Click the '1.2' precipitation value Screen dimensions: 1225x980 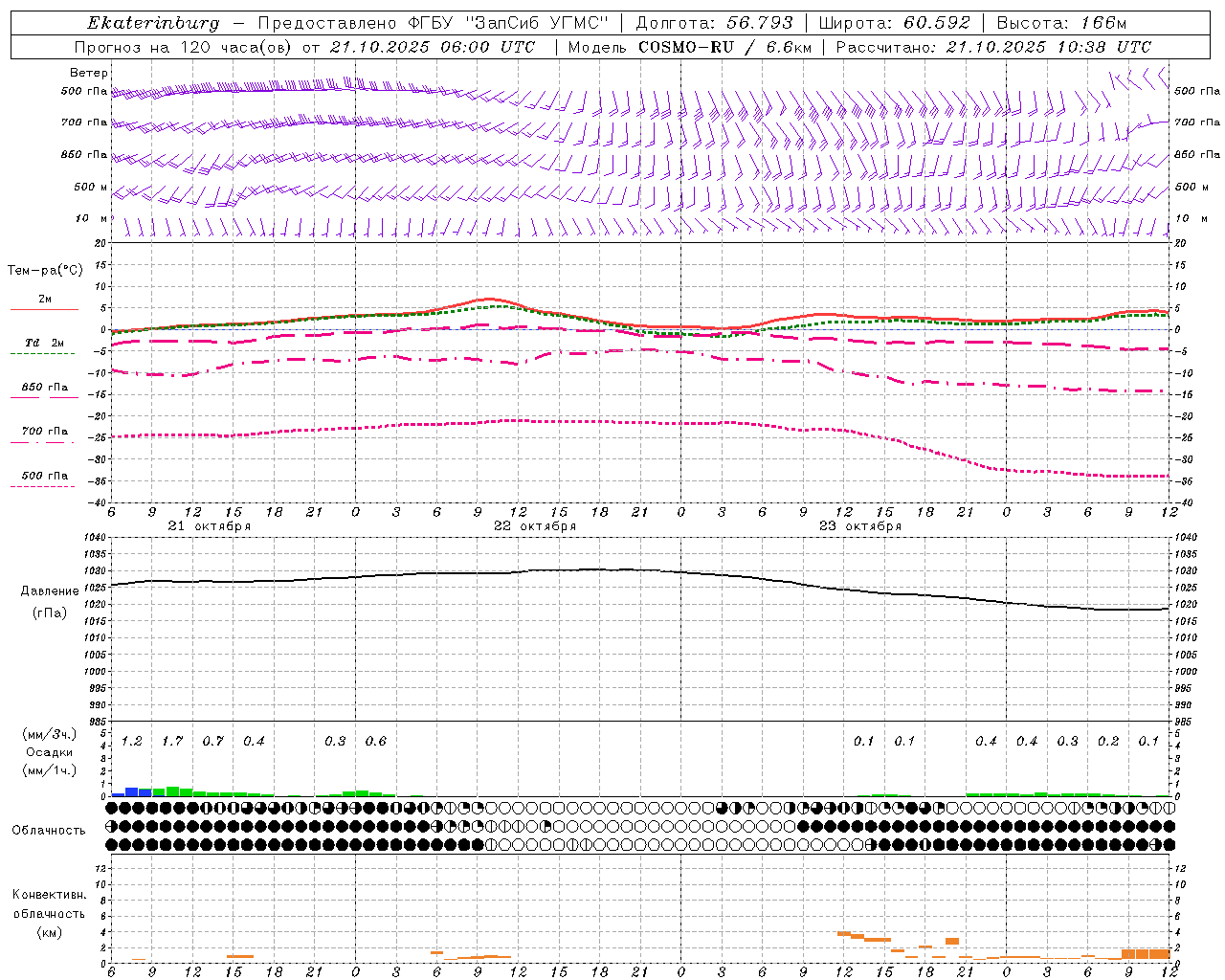point(132,742)
